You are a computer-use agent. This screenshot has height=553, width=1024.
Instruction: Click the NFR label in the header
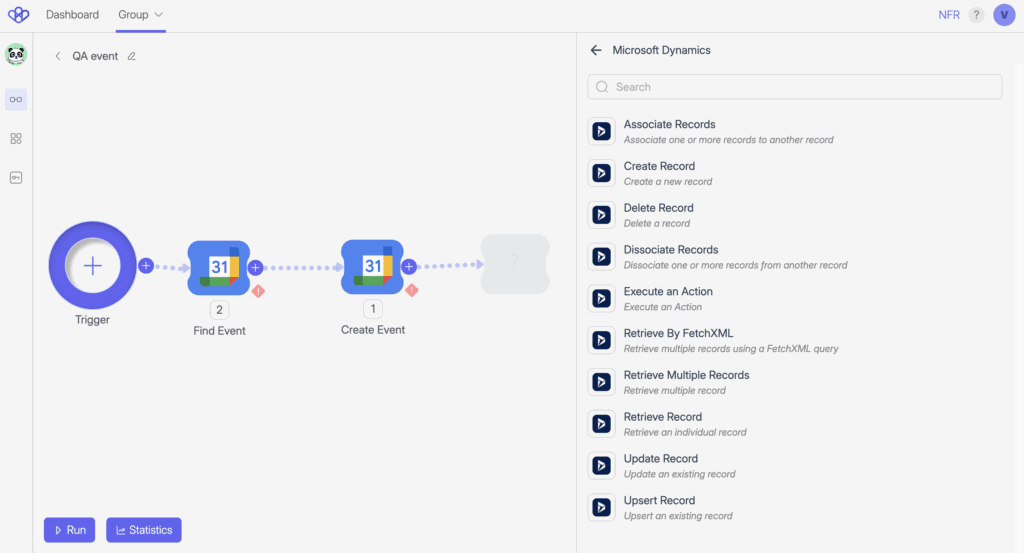[x=949, y=15]
